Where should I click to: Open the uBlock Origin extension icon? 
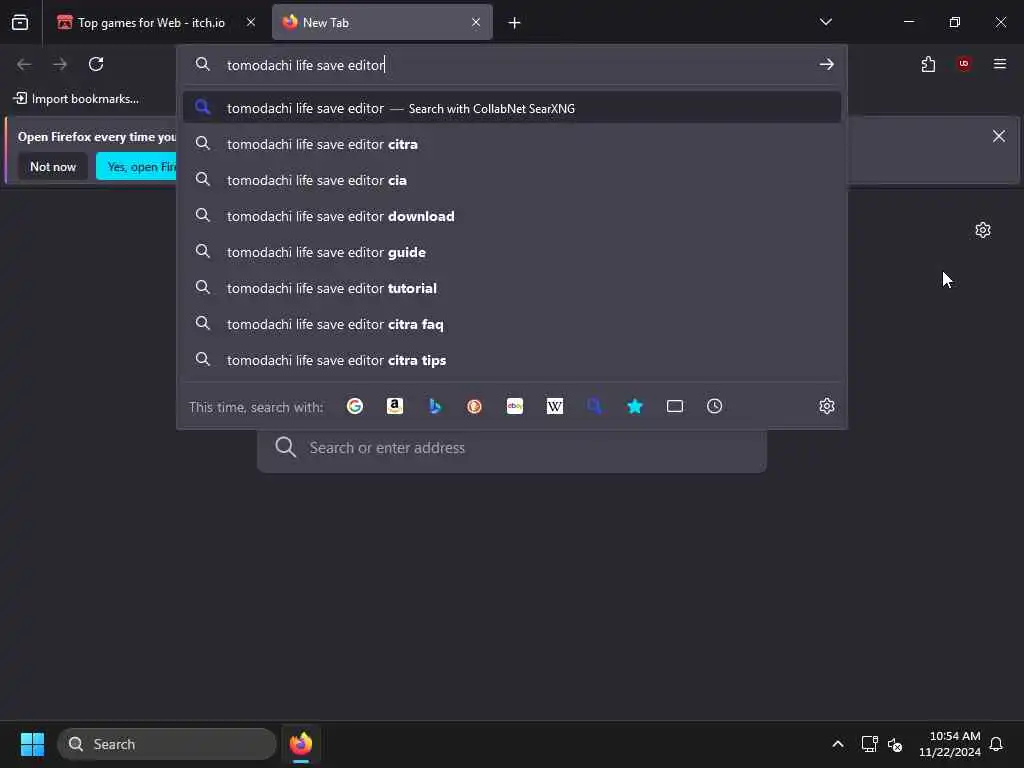click(964, 64)
